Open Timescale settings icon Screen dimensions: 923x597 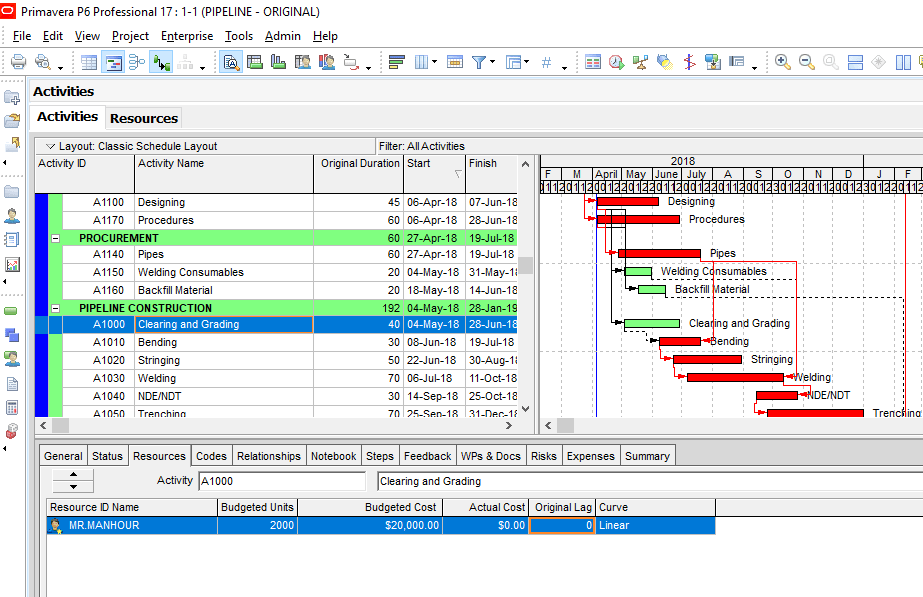pyautogui.click(x=454, y=62)
